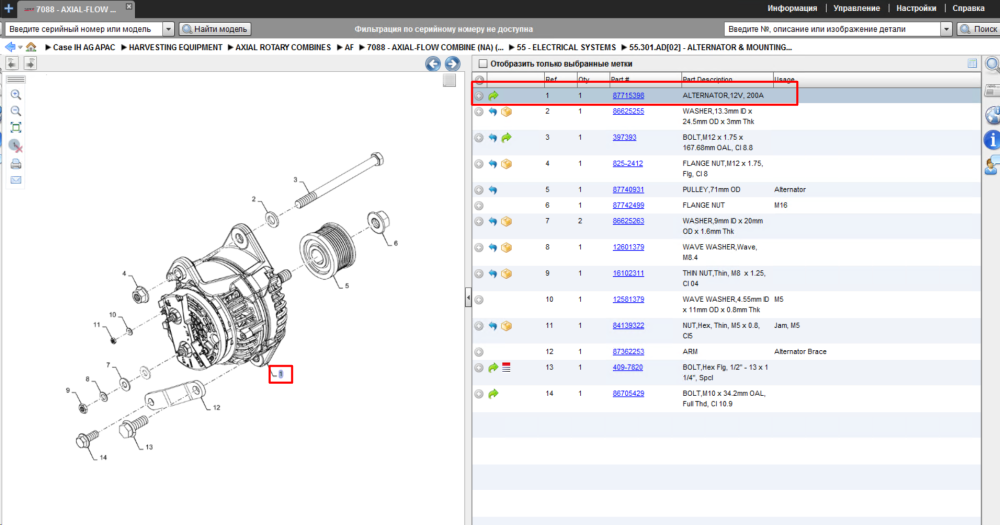Toggle the add circle on PULLEY row 5
Image resolution: width=1000 pixels, height=525 pixels.
pos(479,190)
